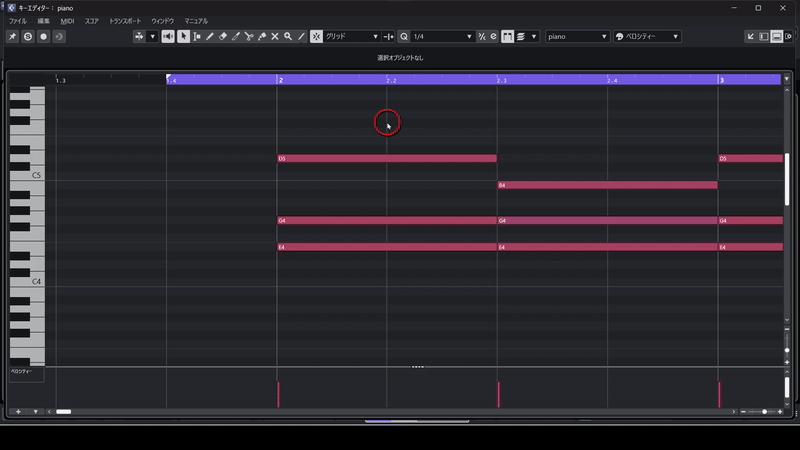Select the B4 note event
Screen dimensions: 800x450
tap(608, 185)
